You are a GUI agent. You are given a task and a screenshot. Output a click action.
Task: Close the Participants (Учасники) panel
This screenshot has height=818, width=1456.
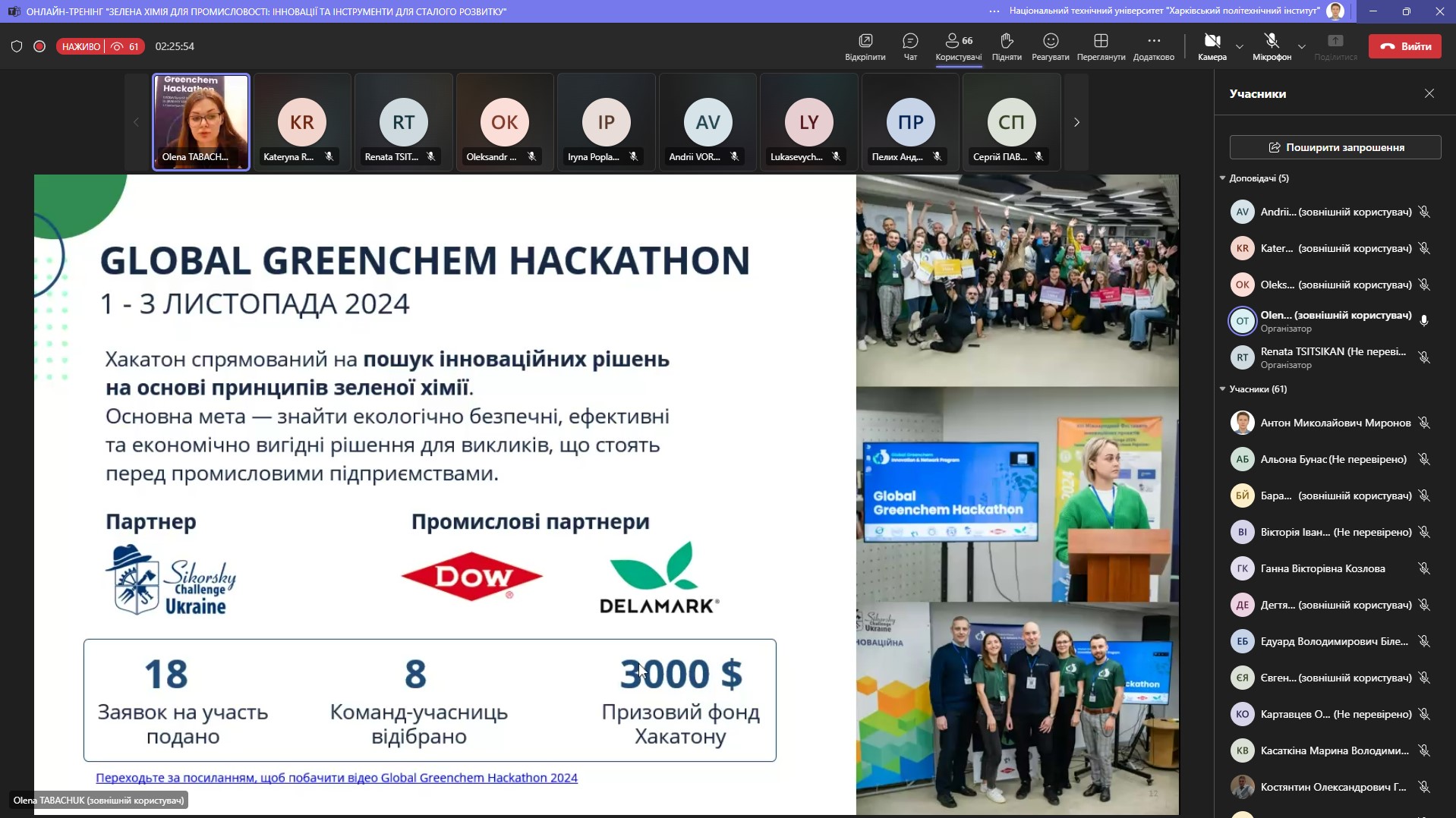tap(1429, 93)
